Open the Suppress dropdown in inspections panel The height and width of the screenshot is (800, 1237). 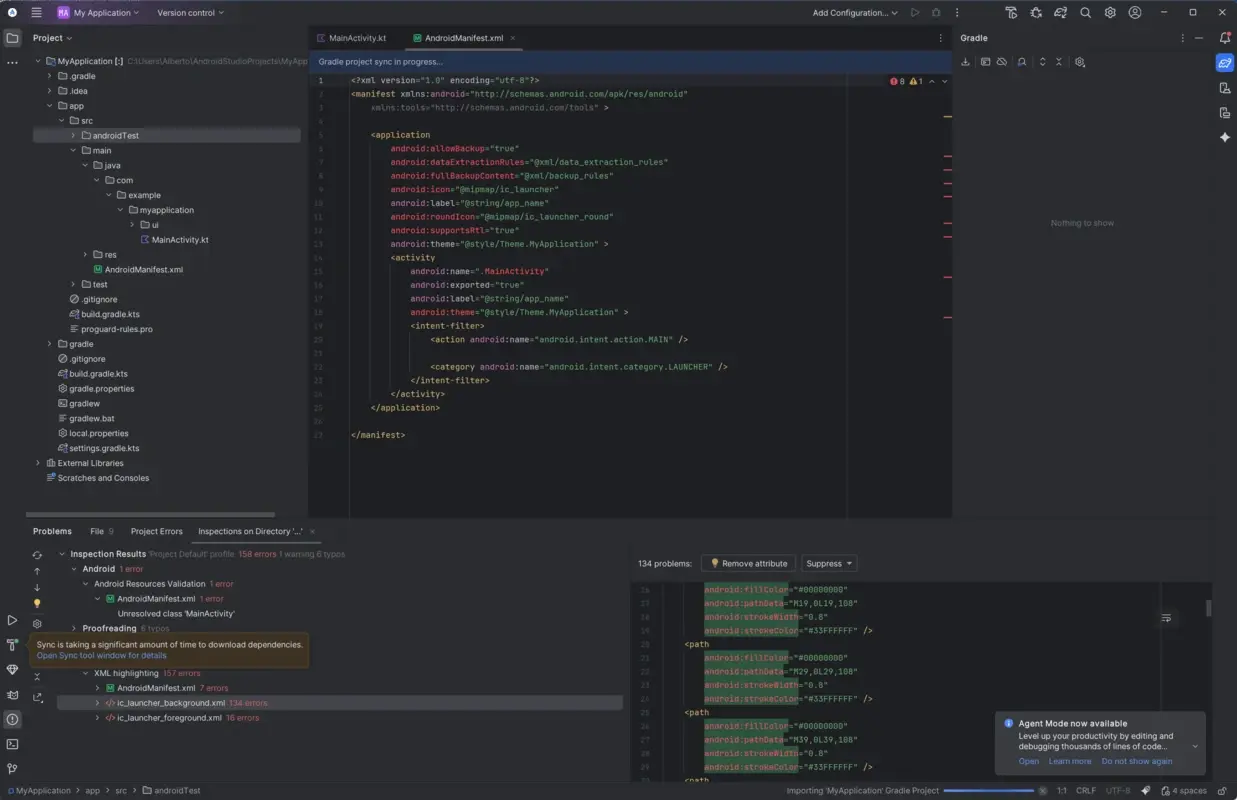click(x=828, y=563)
